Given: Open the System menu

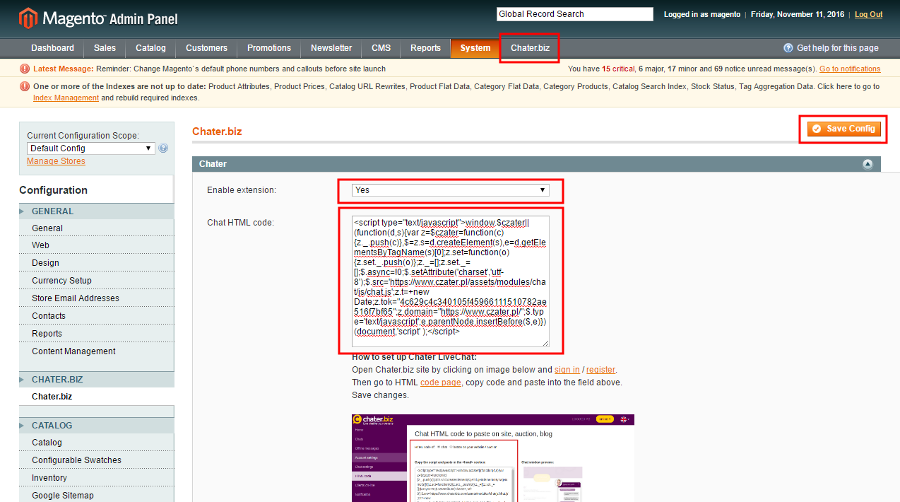Looking at the screenshot, I should pyautogui.click(x=475, y=48).
